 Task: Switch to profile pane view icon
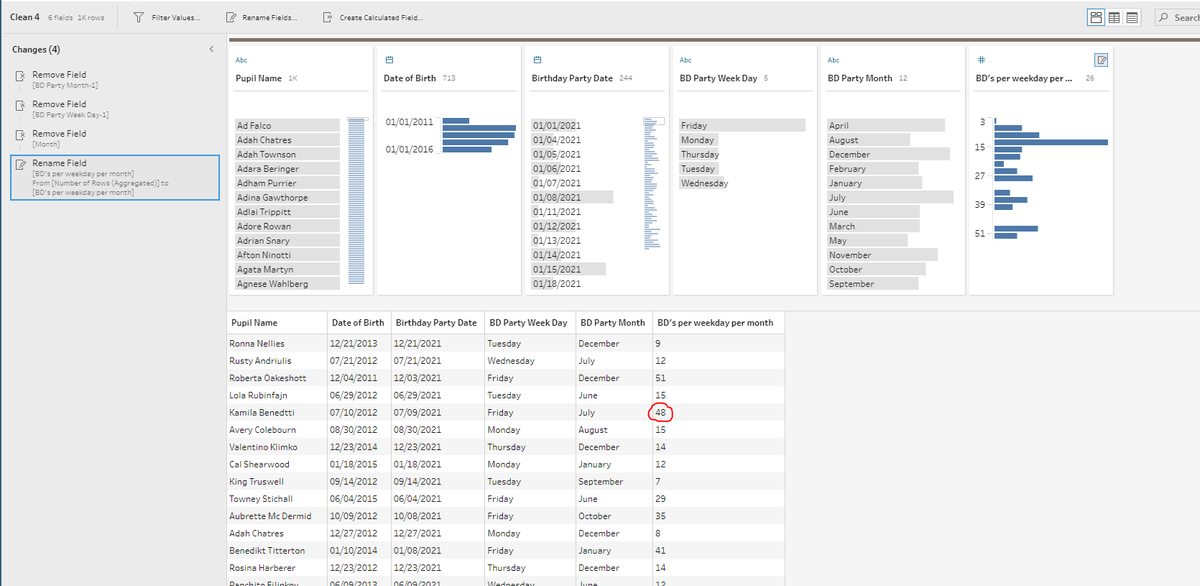coord(1097,18)
